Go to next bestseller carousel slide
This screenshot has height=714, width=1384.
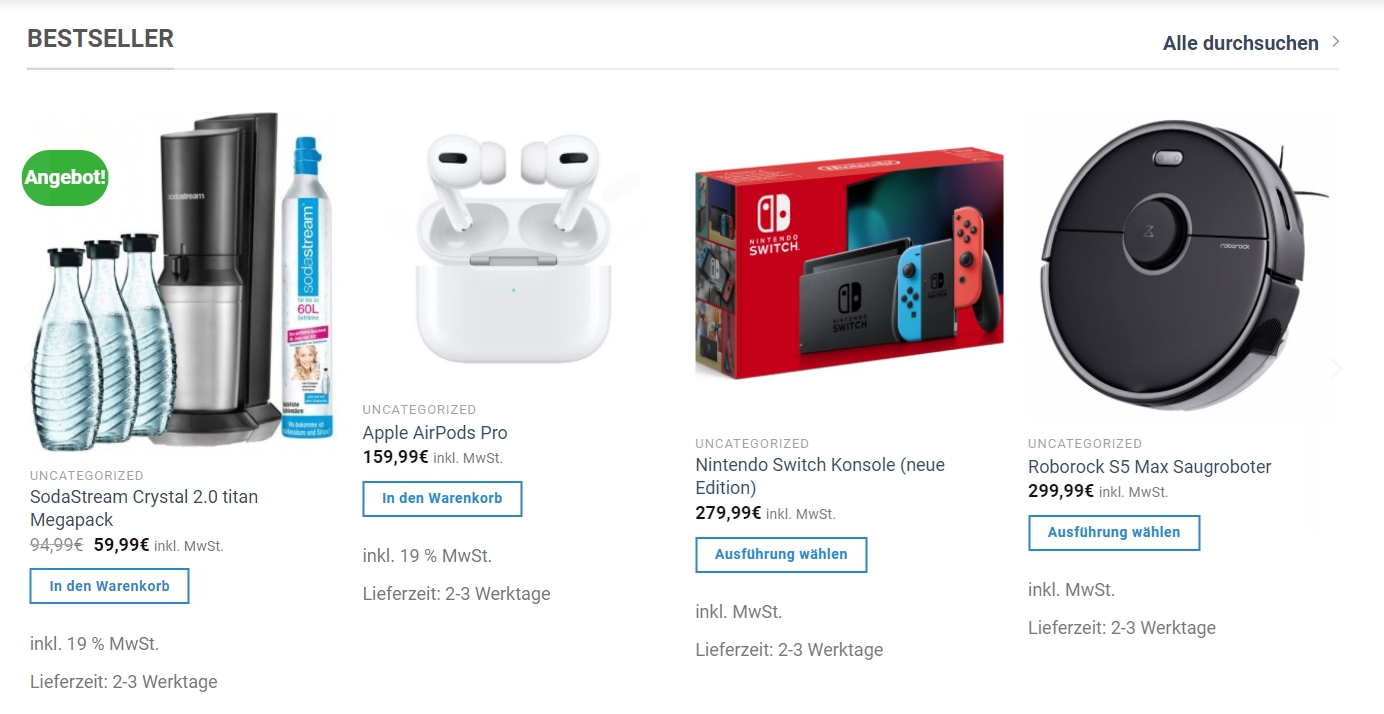1336,369
